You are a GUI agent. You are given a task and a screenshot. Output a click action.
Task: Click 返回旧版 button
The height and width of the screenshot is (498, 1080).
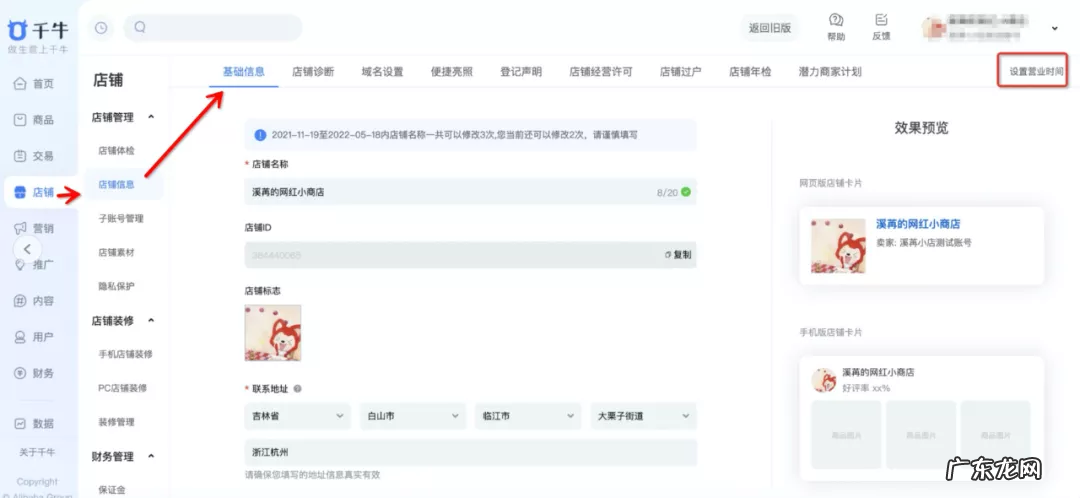[770, 28]
